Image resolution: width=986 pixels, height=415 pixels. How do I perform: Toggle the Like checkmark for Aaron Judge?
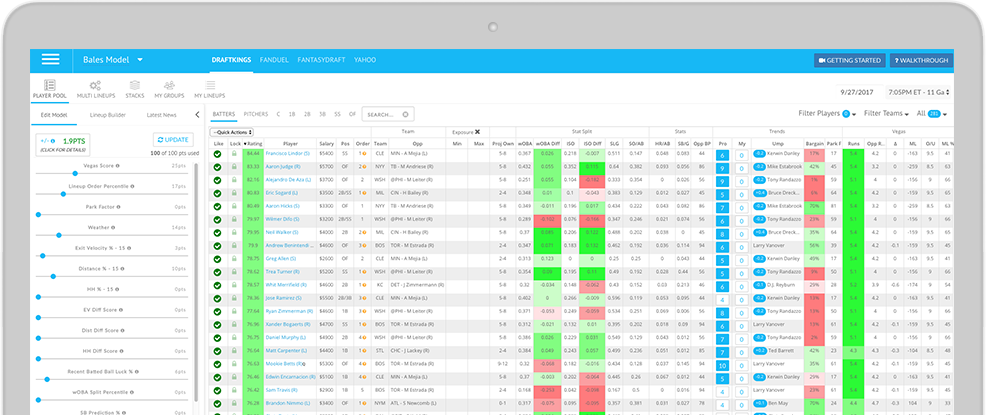point(218,167)
